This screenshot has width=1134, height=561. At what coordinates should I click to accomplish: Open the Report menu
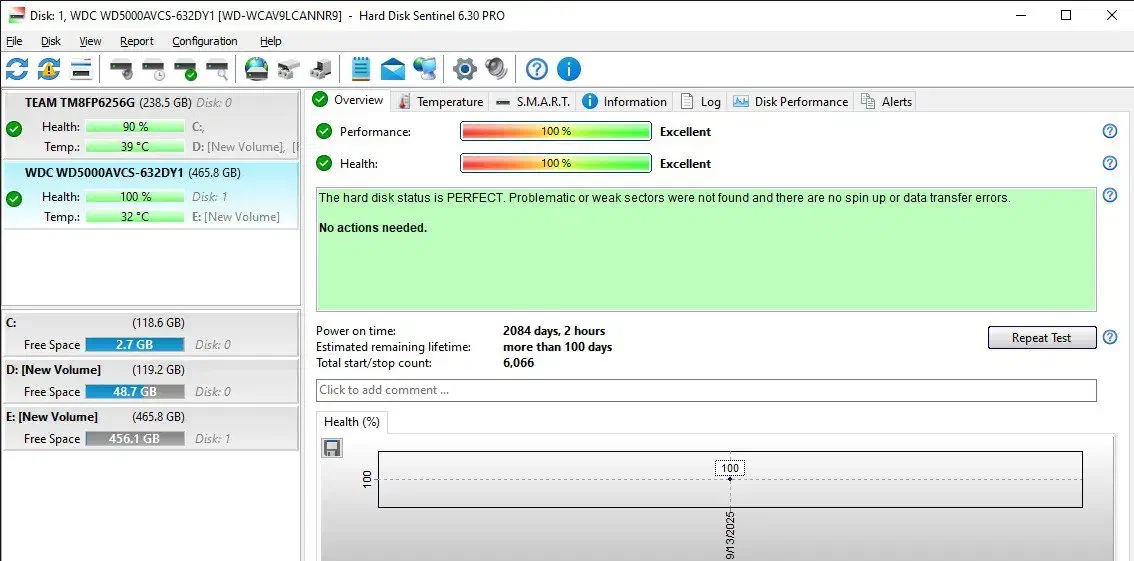[x=137, y=41]
